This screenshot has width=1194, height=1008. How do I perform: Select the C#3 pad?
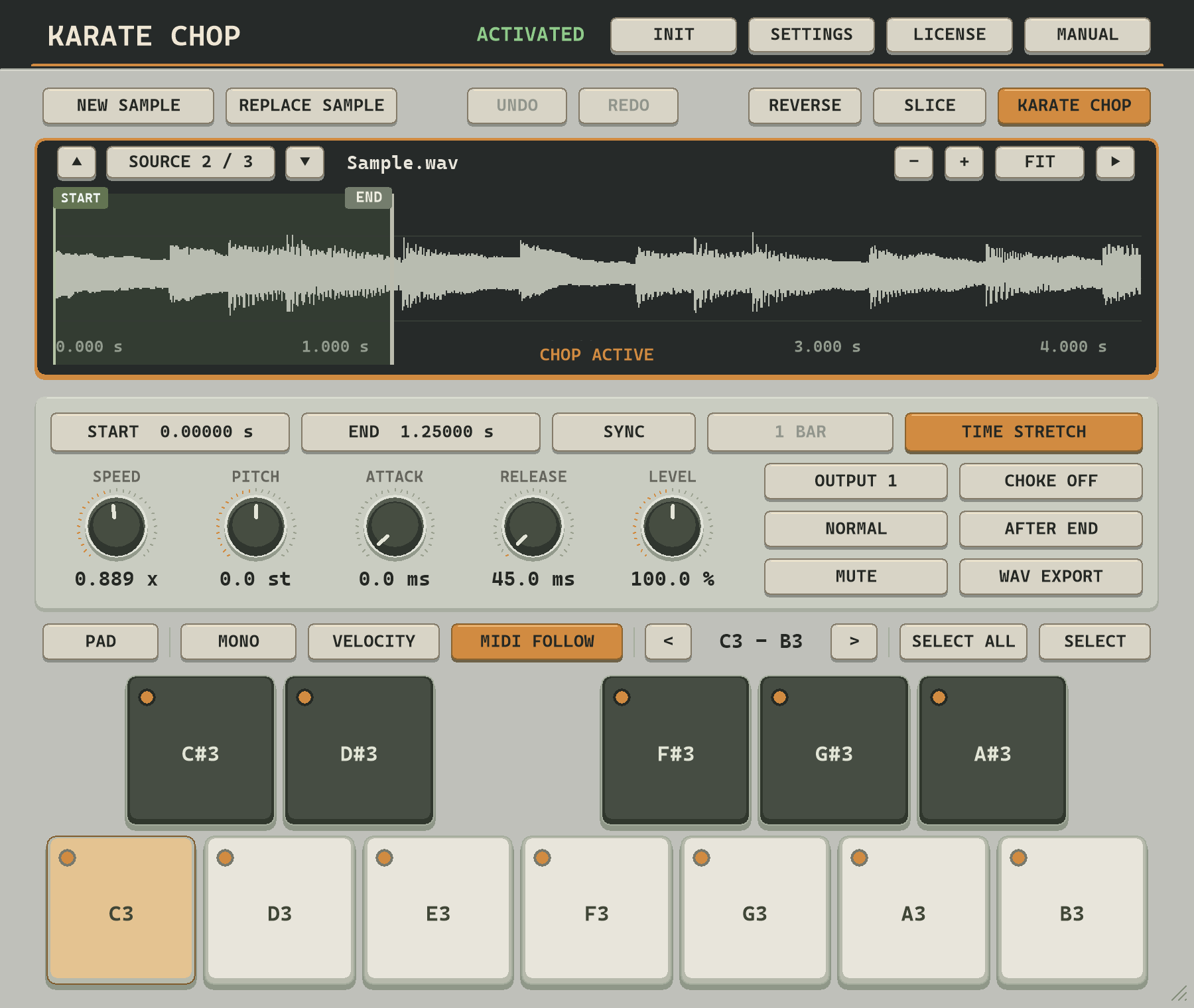coord(200,751)
